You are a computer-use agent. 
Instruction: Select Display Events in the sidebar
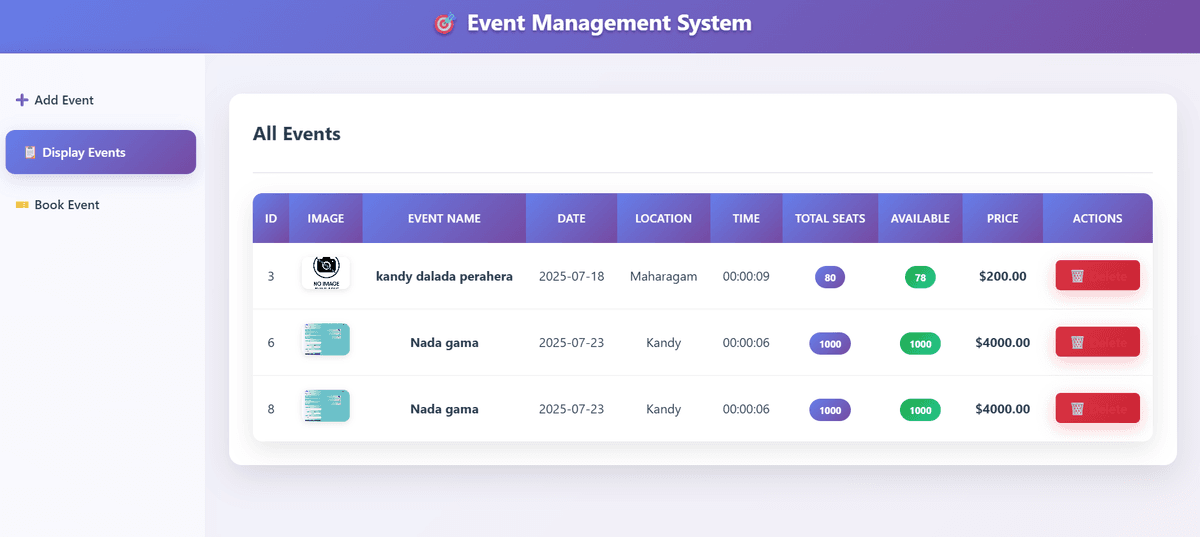[x=101, y=152]
